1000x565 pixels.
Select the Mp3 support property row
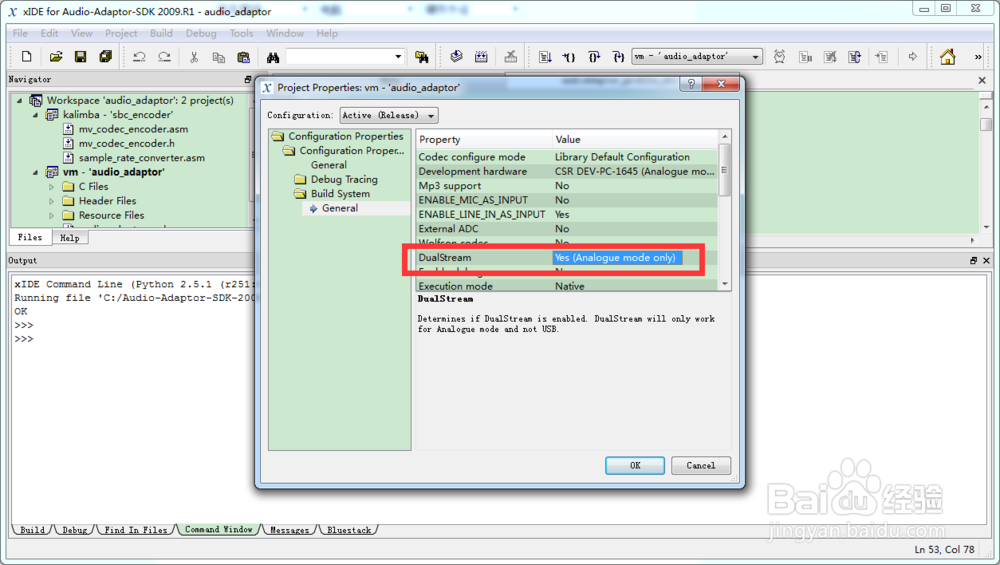[566, 186]
